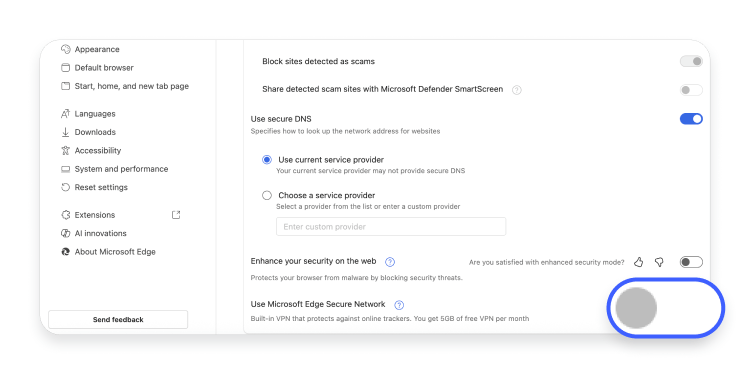The height and width of the screenshot is (375, 750).
Task: Select Choose a service provider radio
Action: (x=267, y=195)
